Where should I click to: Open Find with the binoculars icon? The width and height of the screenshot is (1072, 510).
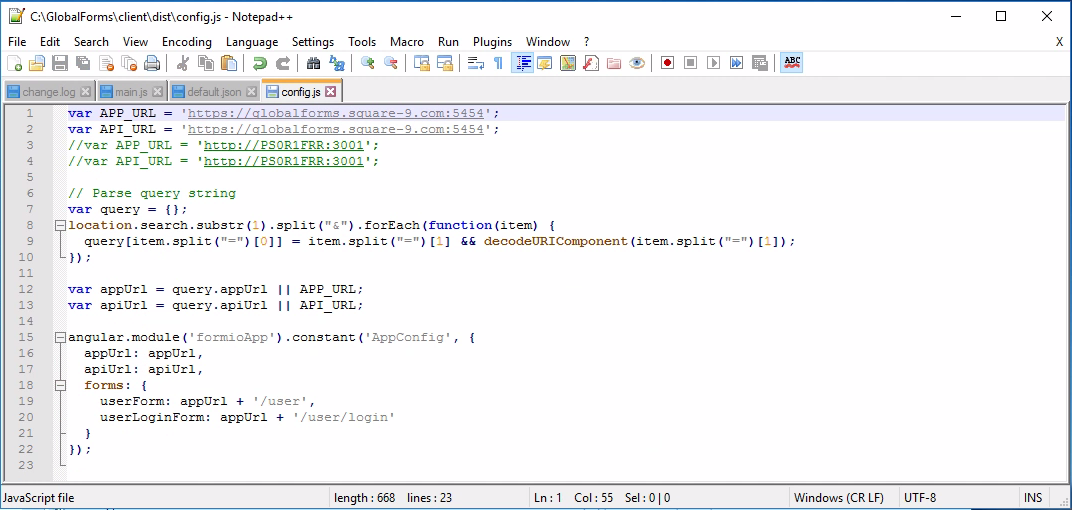[313, 63]
